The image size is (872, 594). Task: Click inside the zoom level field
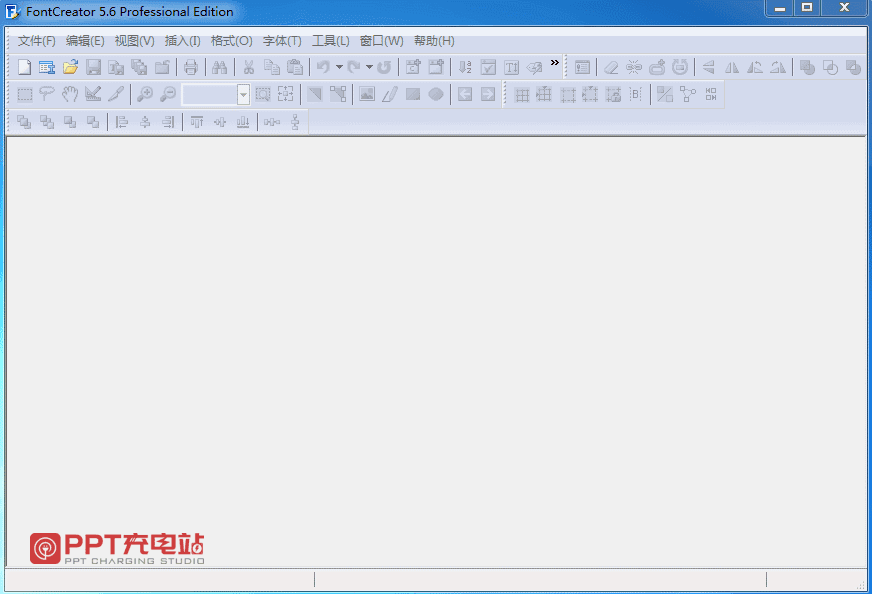[210, 95]
